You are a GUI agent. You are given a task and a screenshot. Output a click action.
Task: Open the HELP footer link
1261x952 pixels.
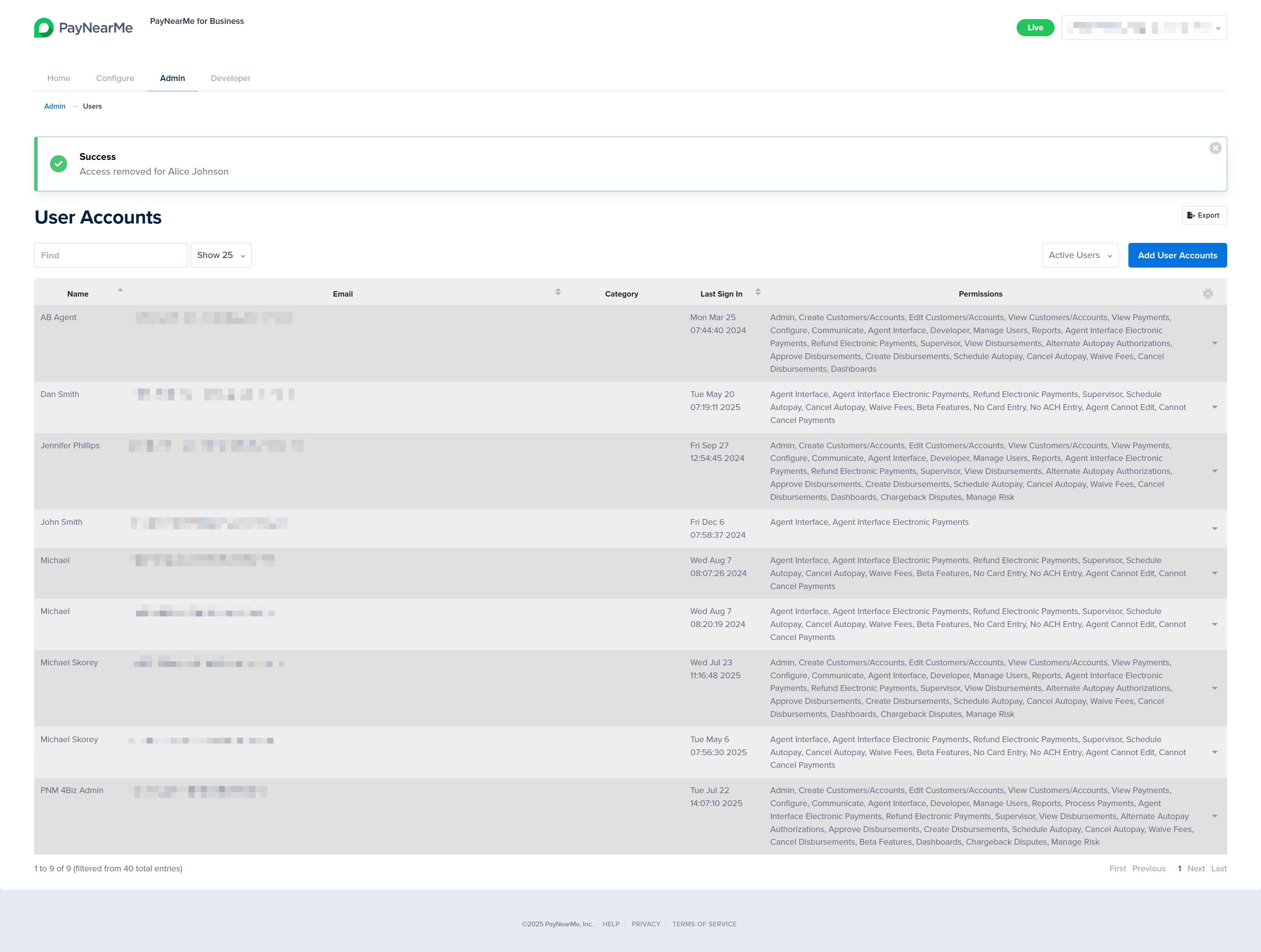611,924
